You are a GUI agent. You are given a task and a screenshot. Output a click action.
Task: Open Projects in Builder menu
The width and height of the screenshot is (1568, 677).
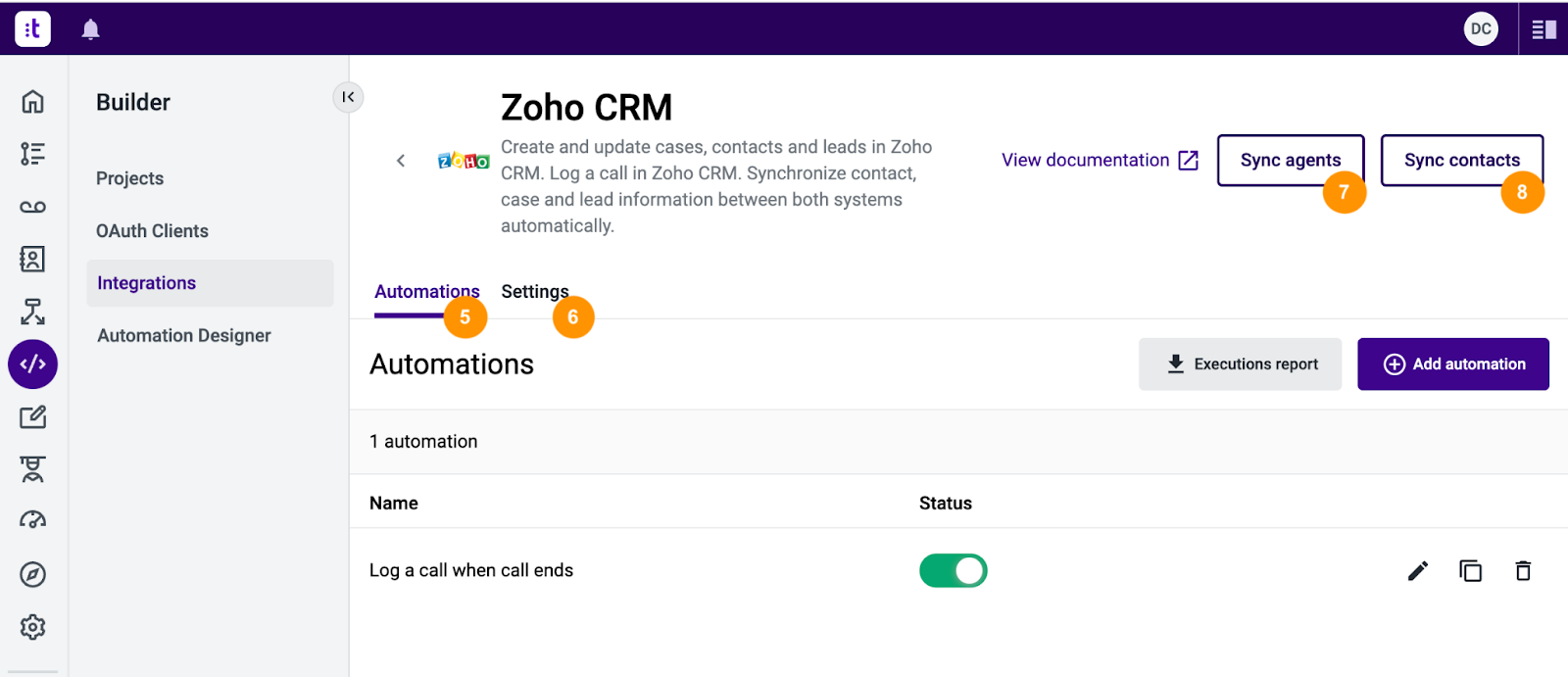[x=129, y=178]
